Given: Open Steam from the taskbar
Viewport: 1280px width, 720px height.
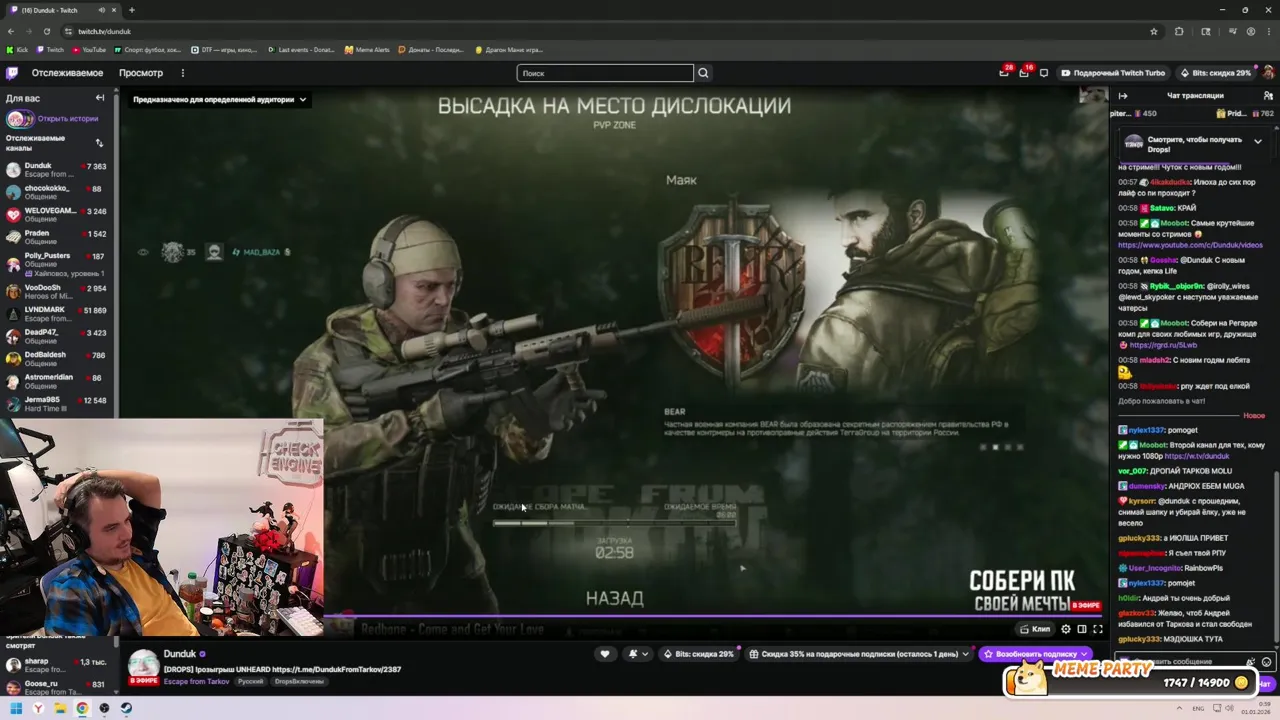Looking at the screenshot, I should coord(126,708).
